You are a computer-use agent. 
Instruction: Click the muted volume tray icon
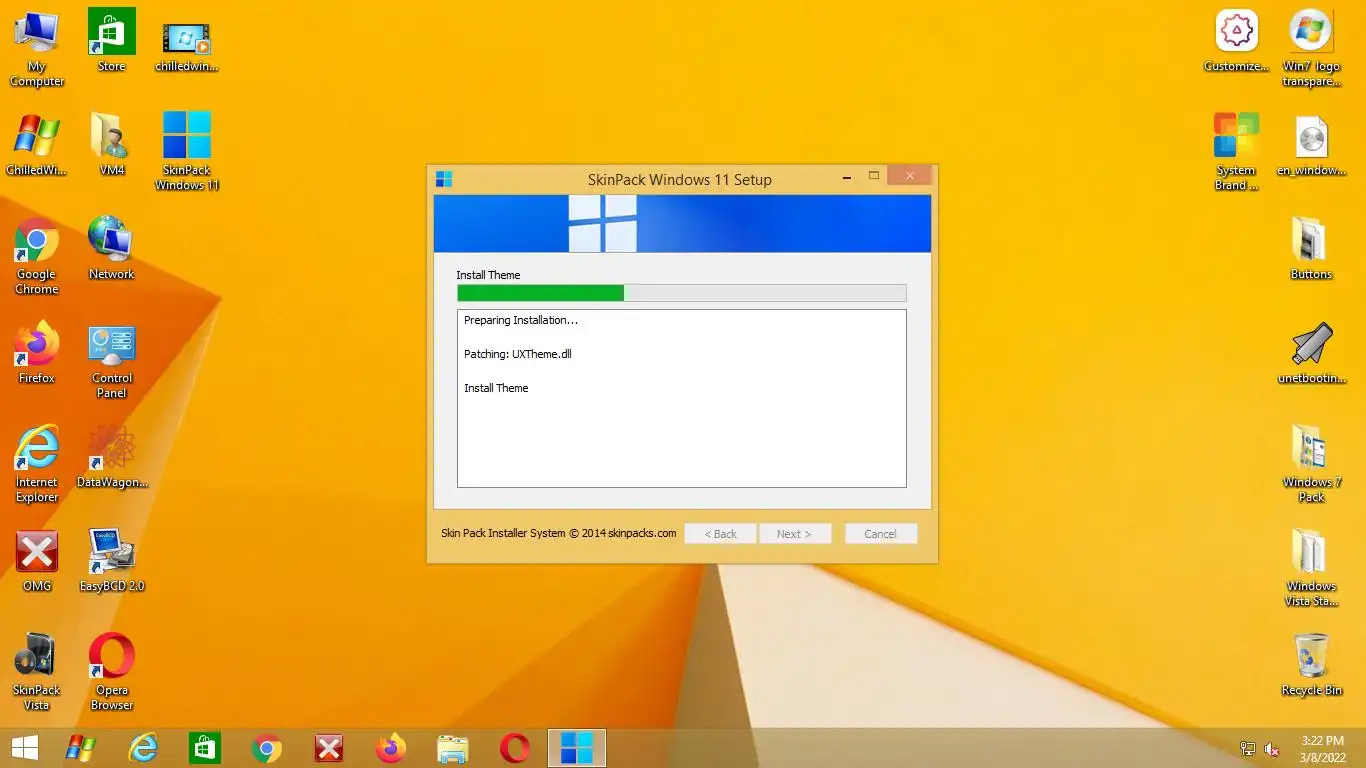(1272, 749)
